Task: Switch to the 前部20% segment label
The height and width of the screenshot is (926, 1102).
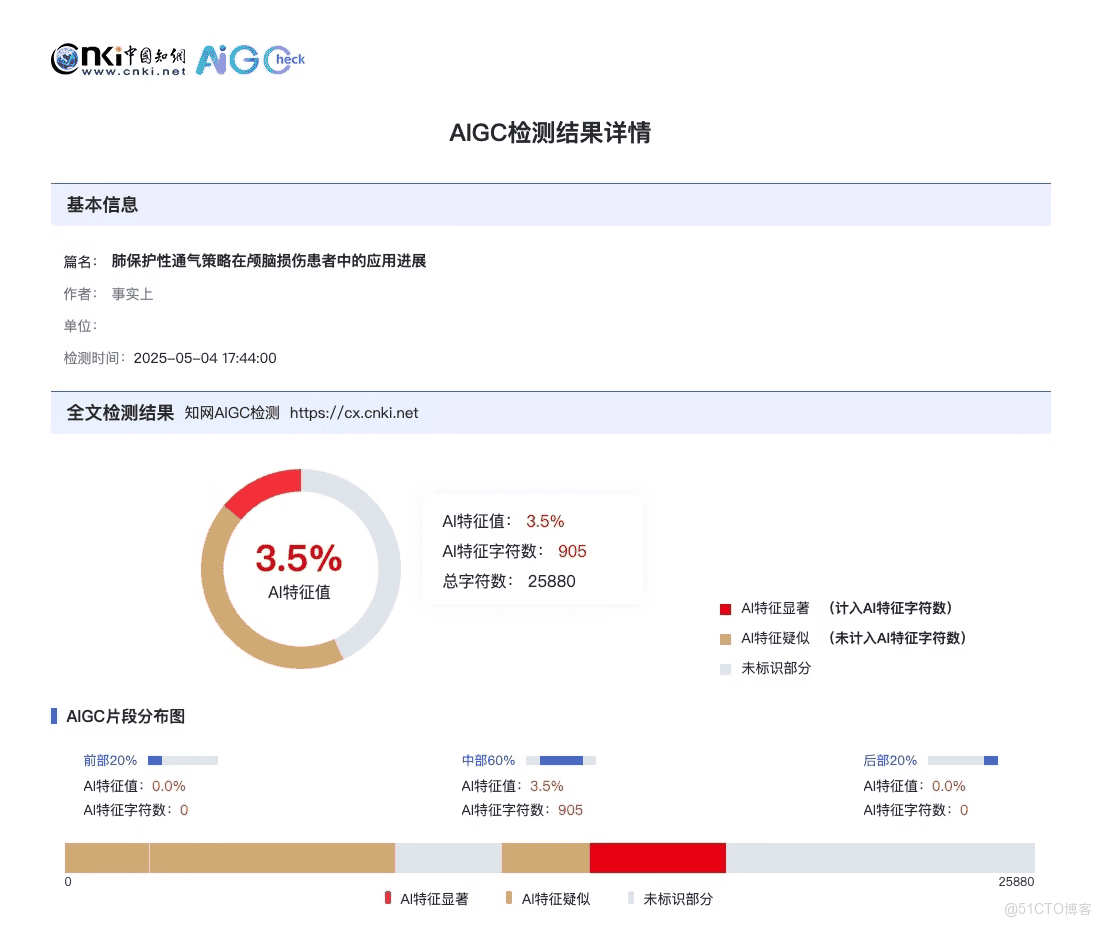Action: 109,760
